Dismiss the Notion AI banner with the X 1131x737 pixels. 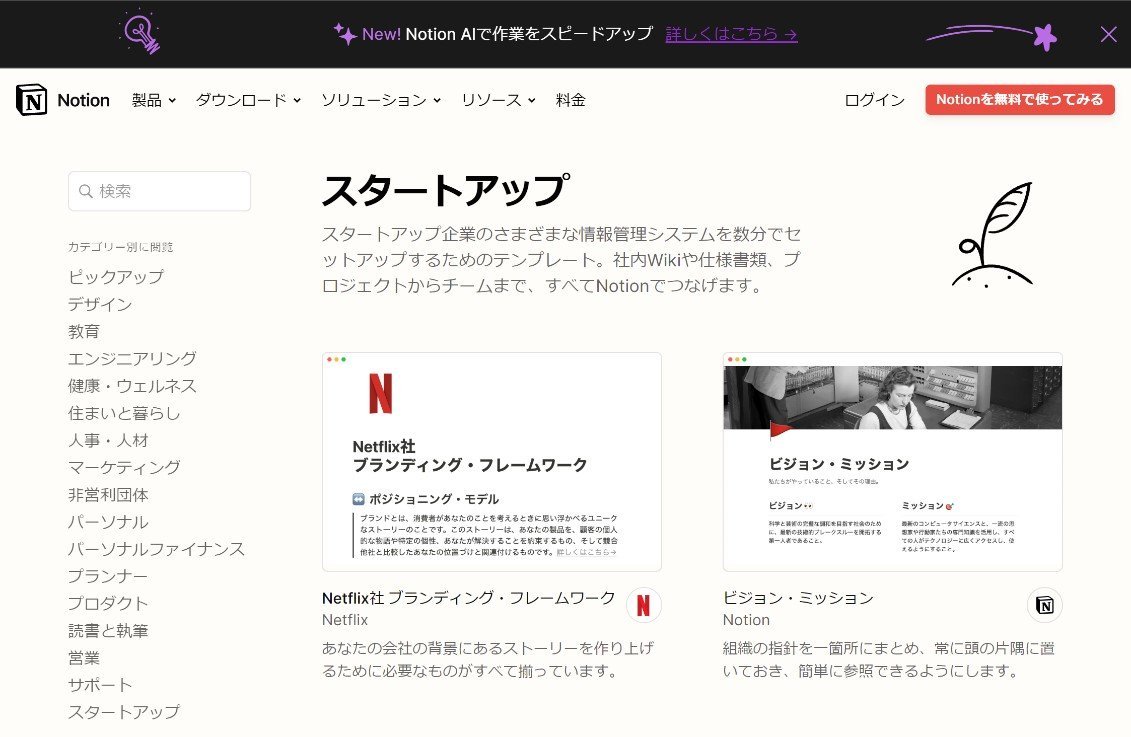(1109, 34)
